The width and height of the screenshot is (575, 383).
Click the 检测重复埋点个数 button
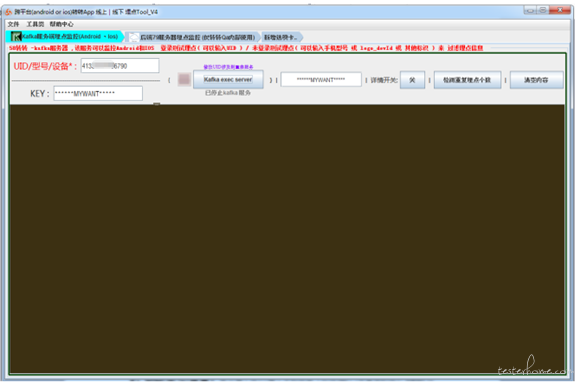[x=467, y=80]
